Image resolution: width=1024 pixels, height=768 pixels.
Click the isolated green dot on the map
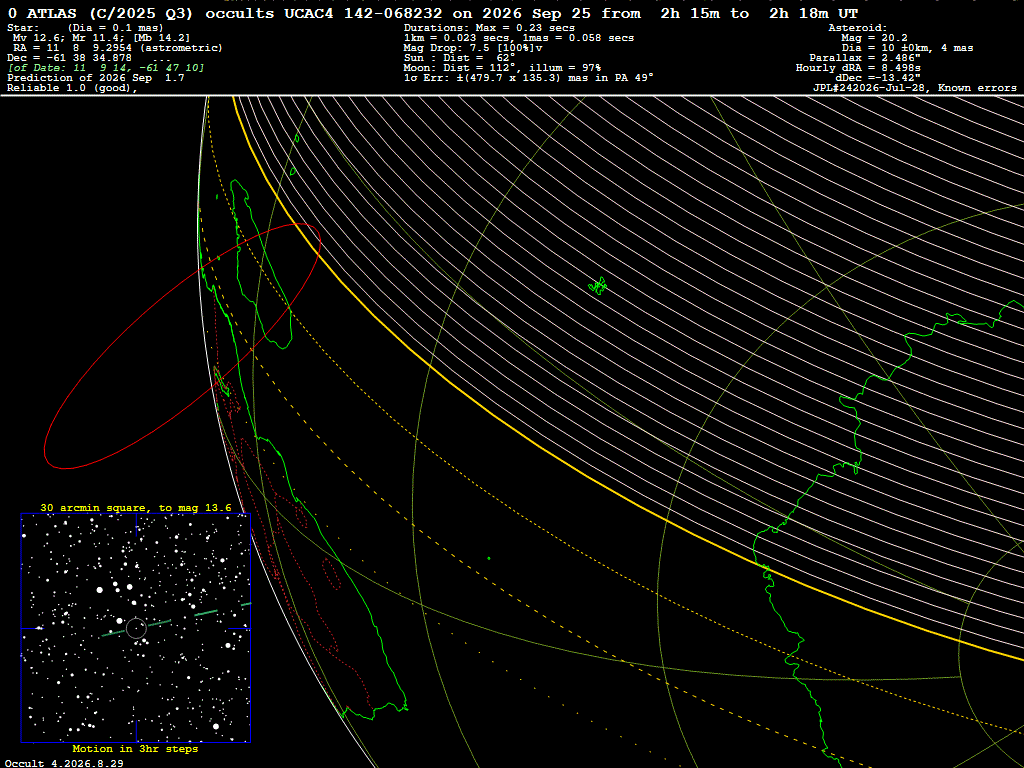[x=489, y=558]
